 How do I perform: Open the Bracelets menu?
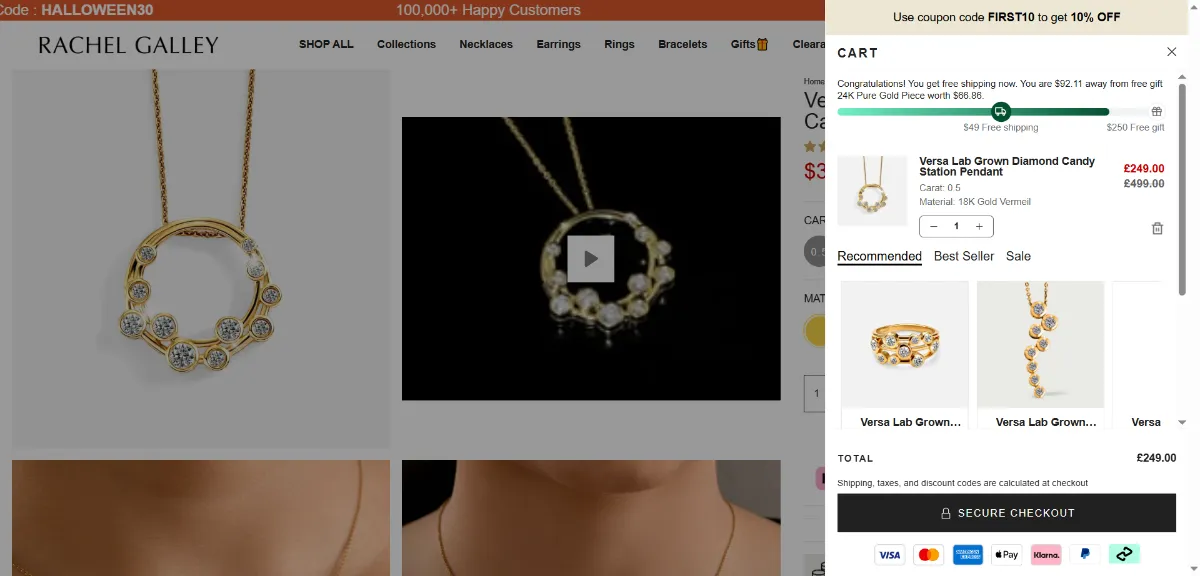(x=682, y=44)
